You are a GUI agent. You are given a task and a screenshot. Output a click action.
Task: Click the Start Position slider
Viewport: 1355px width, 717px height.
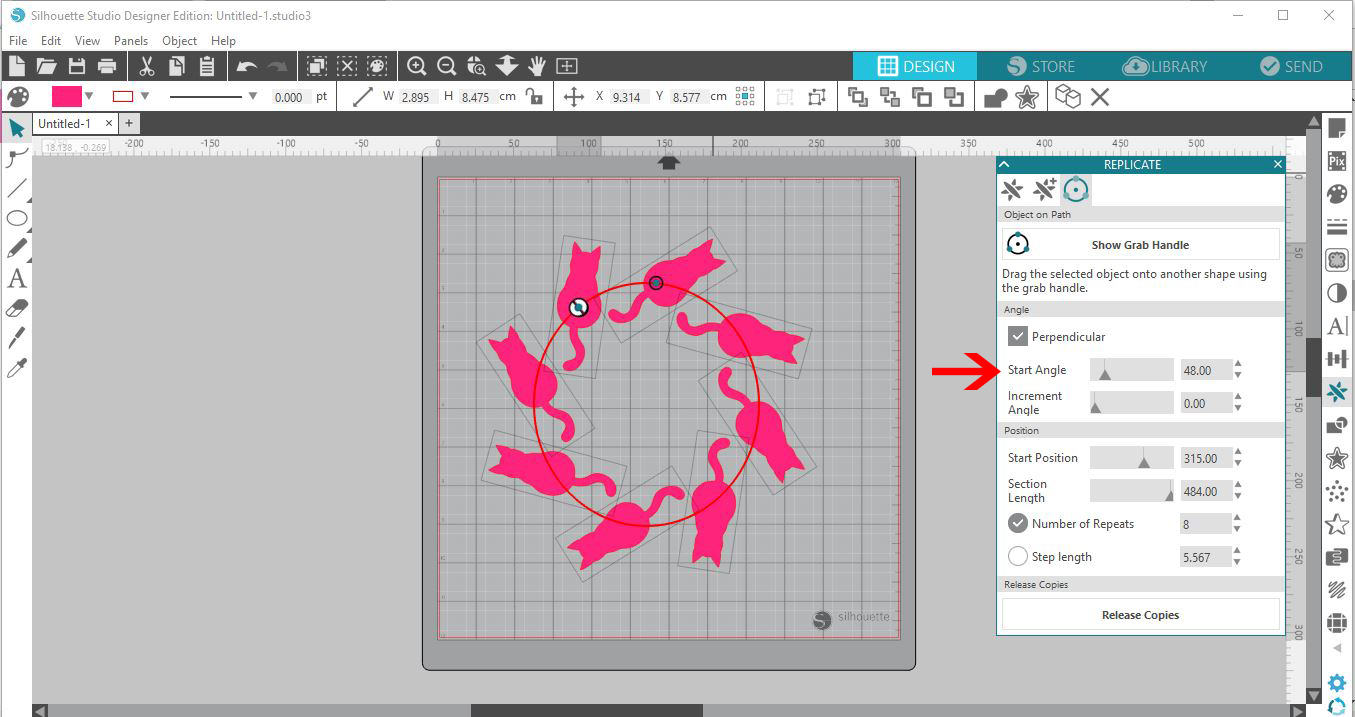[1131, 458]
